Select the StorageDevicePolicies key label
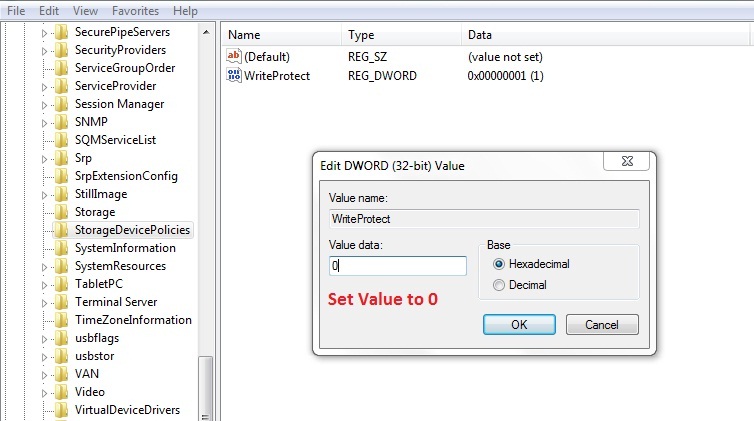Viewport: 754px width, 421px height. [132, 230]
